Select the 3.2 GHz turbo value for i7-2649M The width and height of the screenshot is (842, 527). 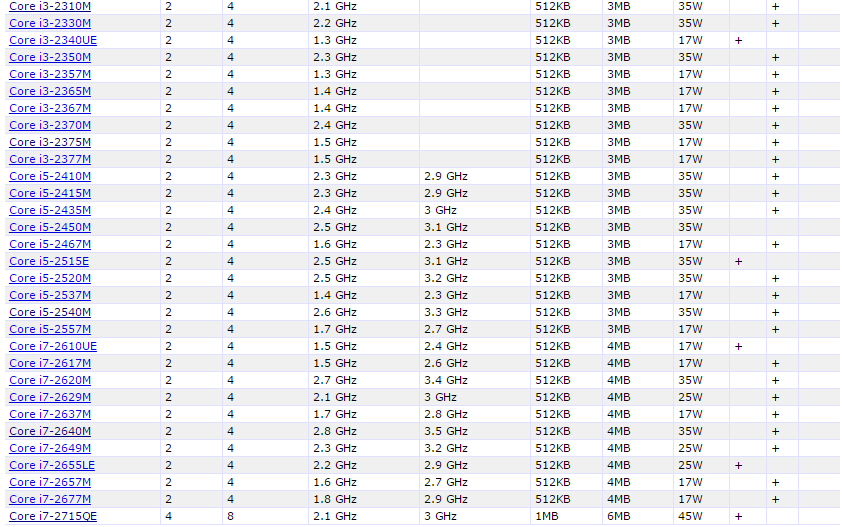pos(446,449)
